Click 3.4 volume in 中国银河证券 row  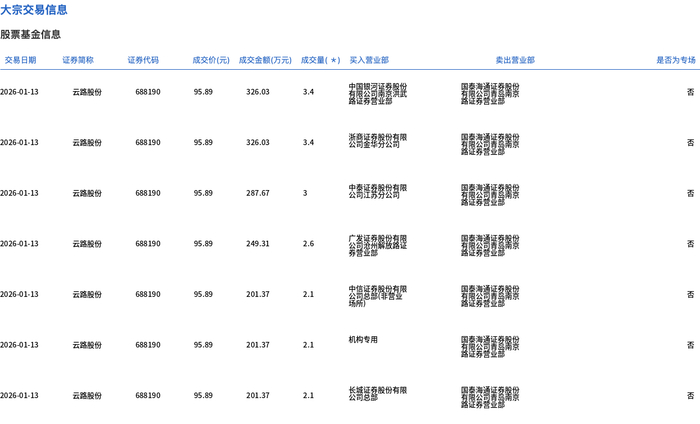point(308,92)
